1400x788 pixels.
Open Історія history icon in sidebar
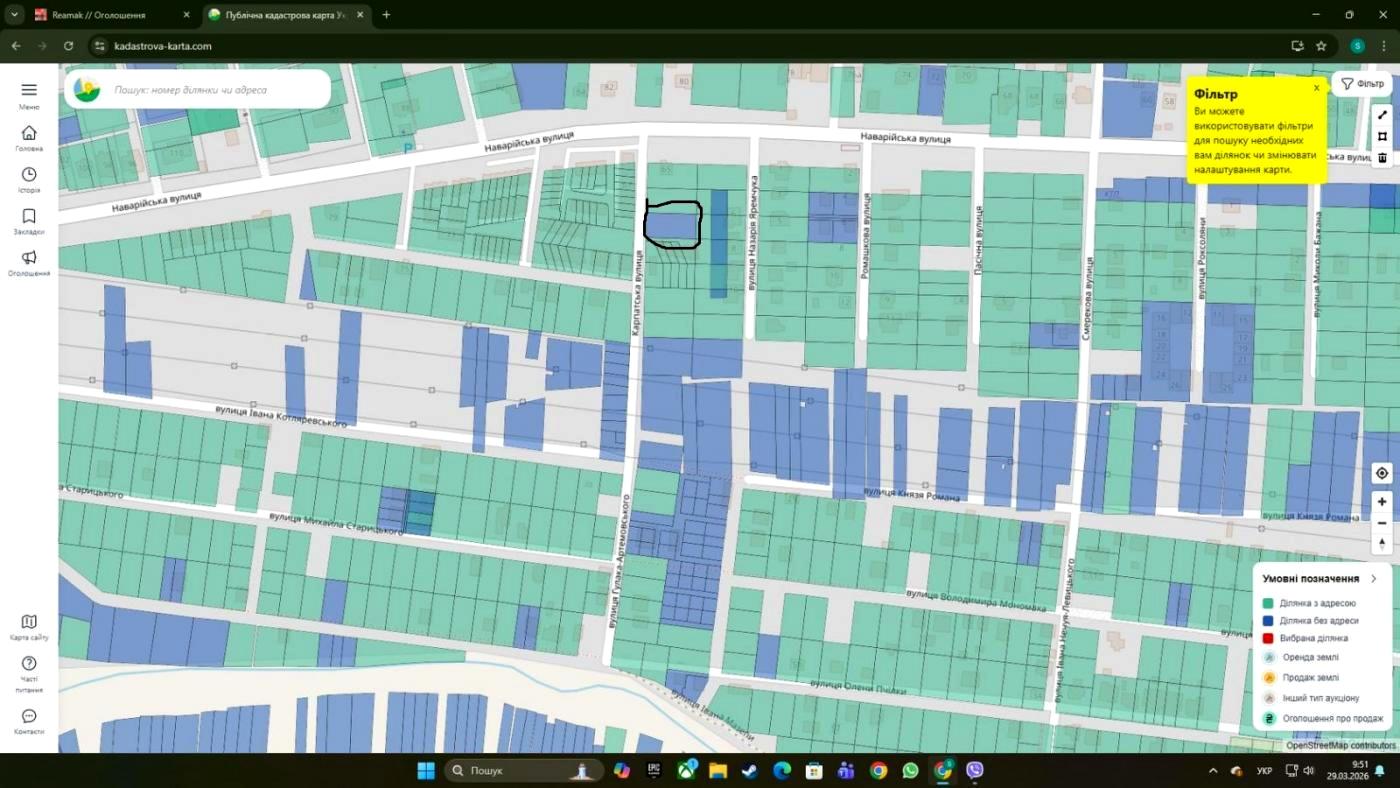tap(29, 175)
